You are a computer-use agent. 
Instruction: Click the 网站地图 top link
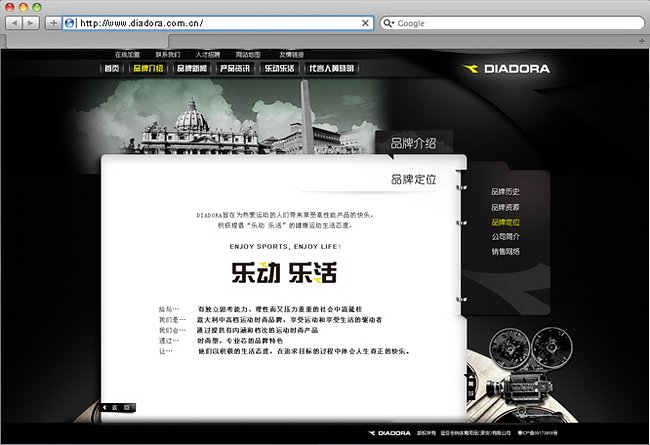pos(248,54)
